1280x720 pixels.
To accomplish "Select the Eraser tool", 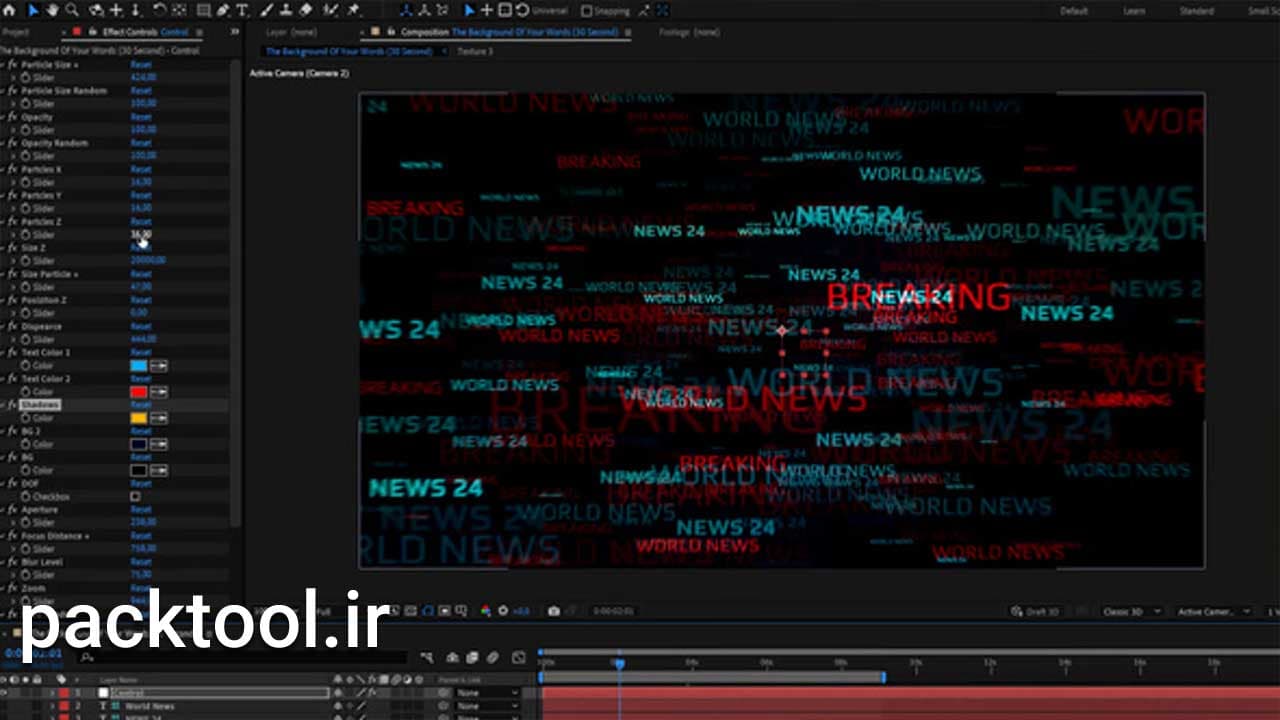I will (x=307, y=10).
